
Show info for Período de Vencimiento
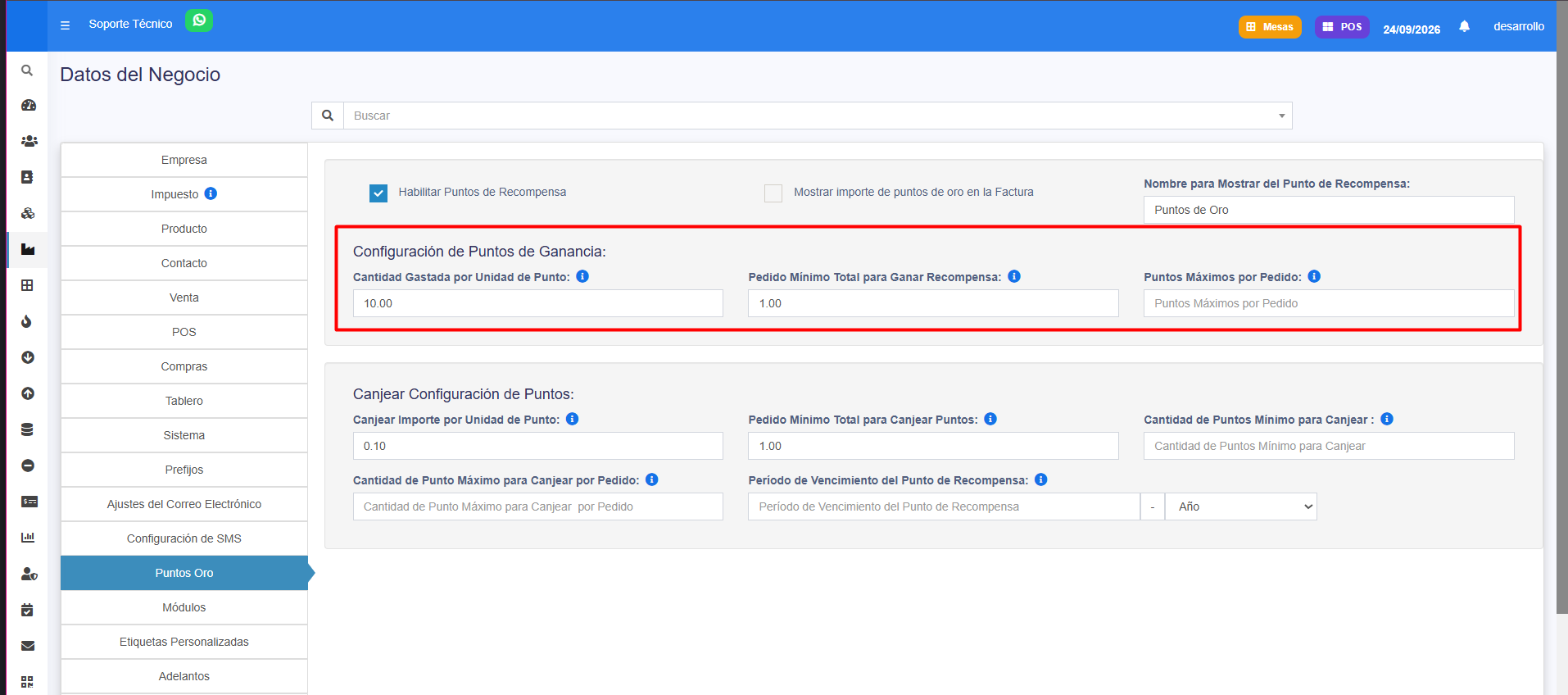click(x=1041, y=479)
